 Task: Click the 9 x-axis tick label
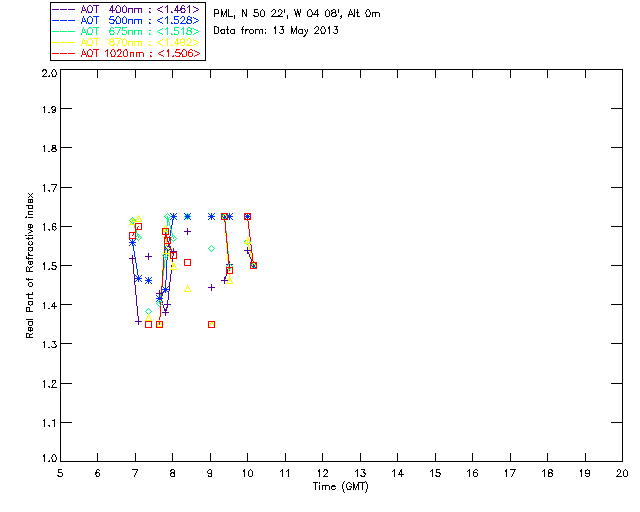210,473
